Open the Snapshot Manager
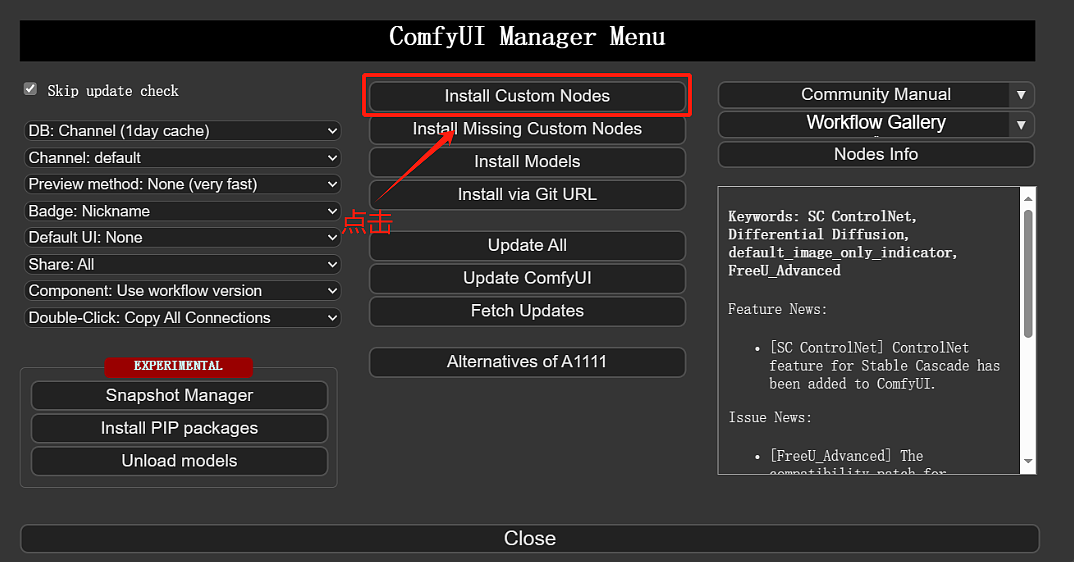The height and width of the screenshot is (562, 1074). tap(179, 396)
